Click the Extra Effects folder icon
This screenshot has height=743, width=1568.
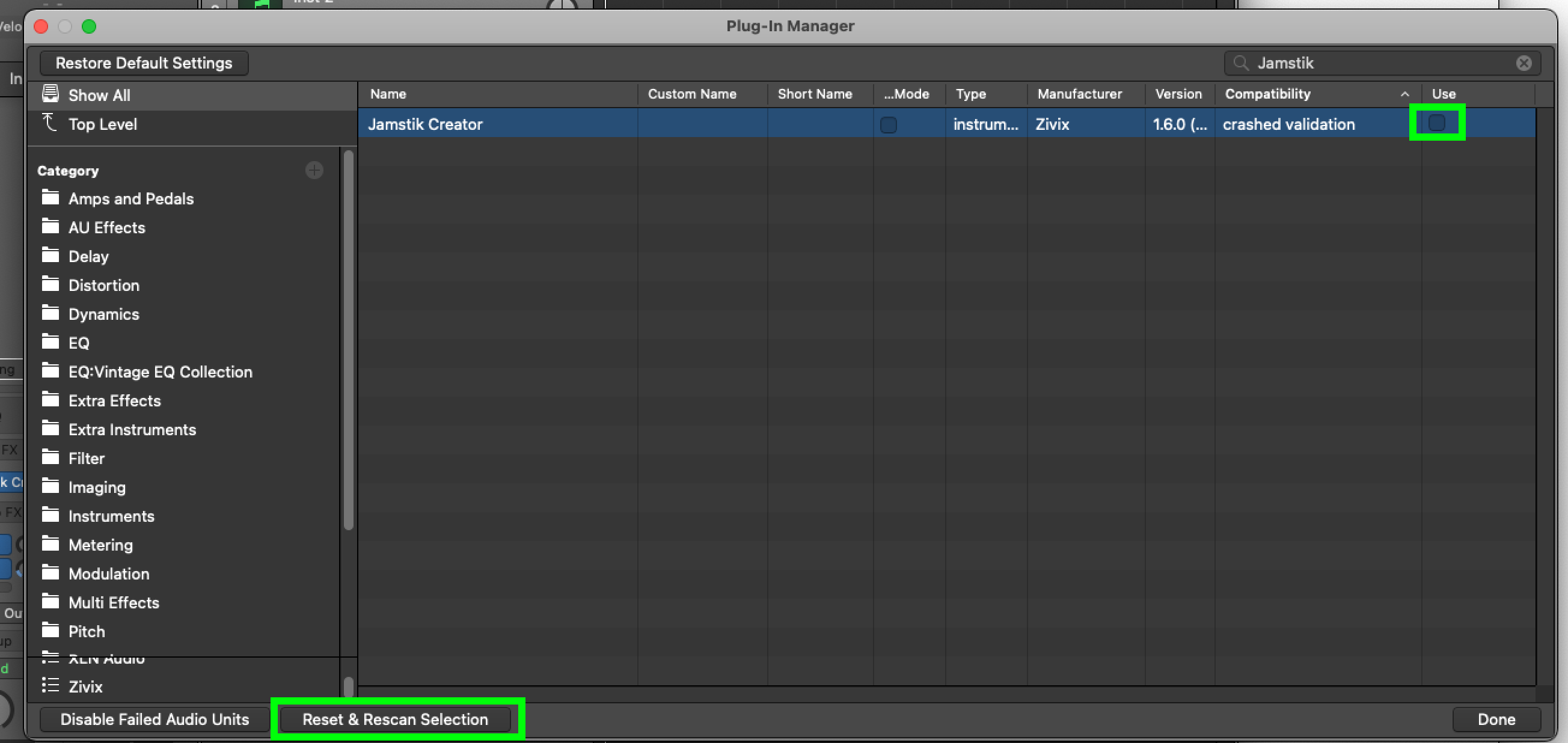50,400
